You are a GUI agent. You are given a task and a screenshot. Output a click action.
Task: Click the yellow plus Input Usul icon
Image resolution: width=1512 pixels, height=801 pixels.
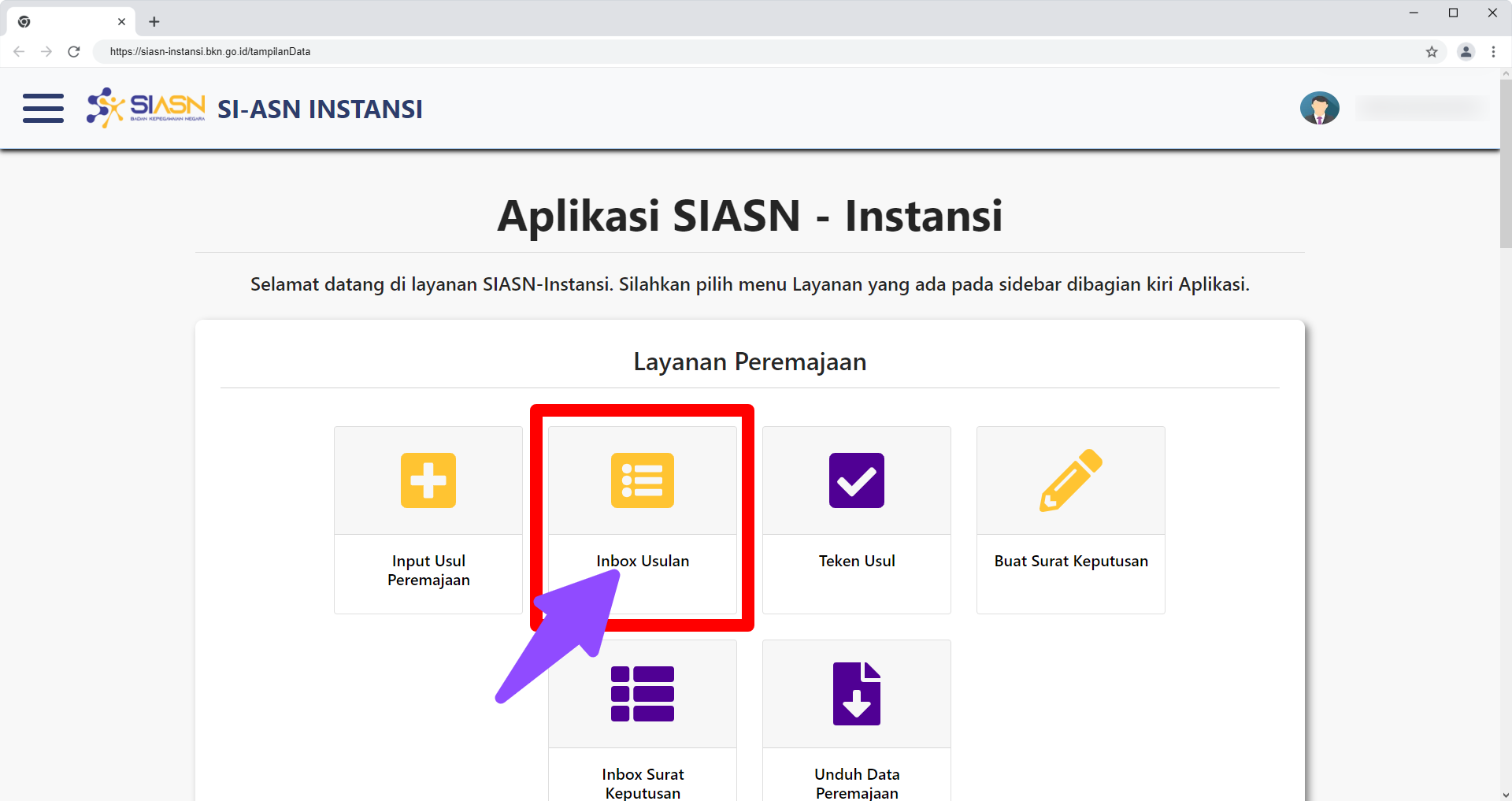coord(428,480)
